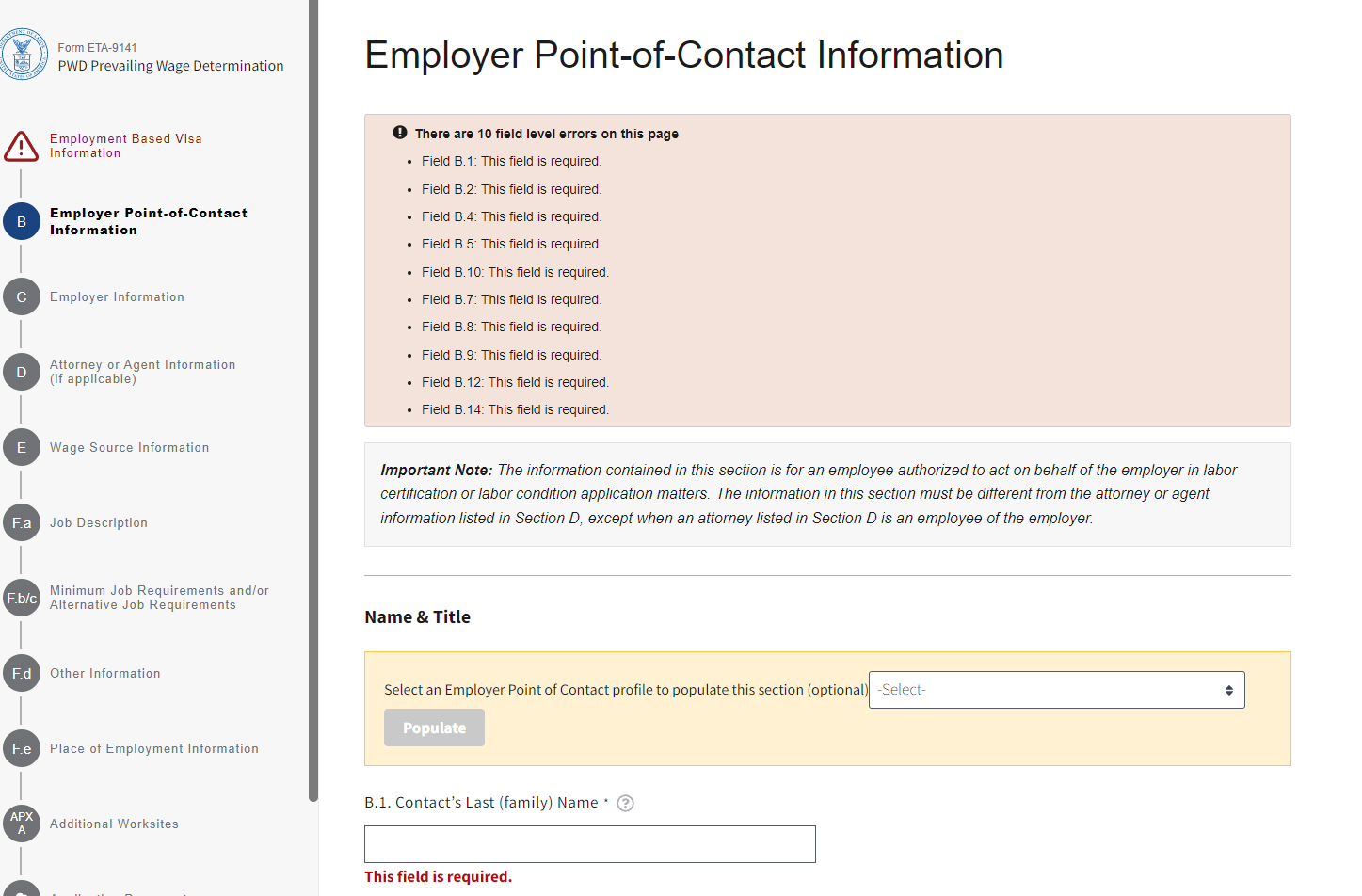Navigate to Employer Information section
This screenshot has height=896, width=1362.
117,297
